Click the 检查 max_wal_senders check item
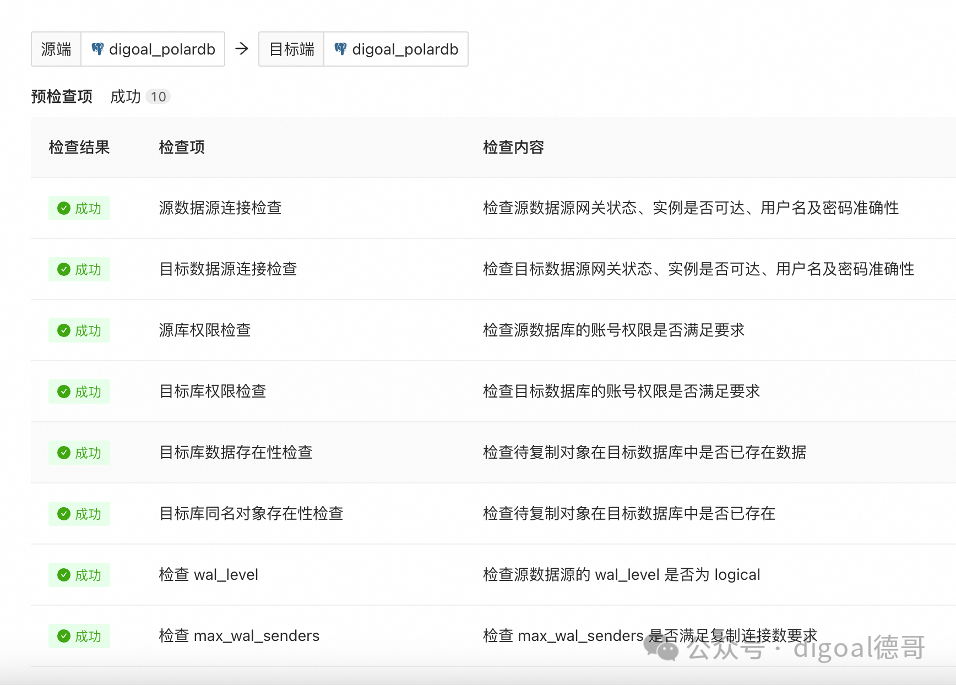956x686 pixels. [x=239, y=635]
